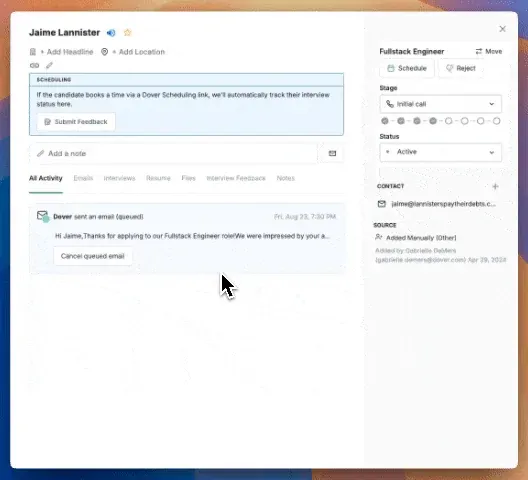The height and width of the screenshot is (480, 528).
Task: Expand the Active status dropdown
Action: point(440,152)
